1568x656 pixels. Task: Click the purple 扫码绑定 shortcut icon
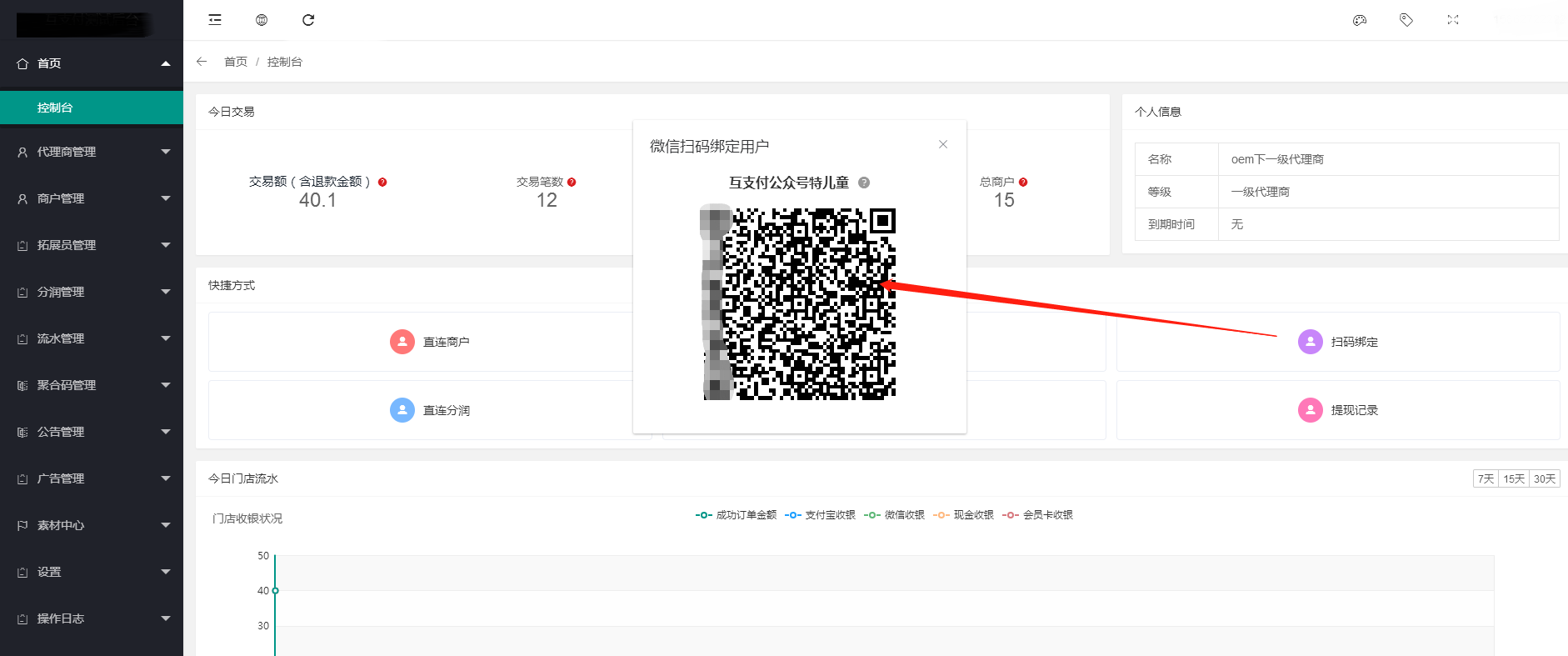coord(1311,342)
